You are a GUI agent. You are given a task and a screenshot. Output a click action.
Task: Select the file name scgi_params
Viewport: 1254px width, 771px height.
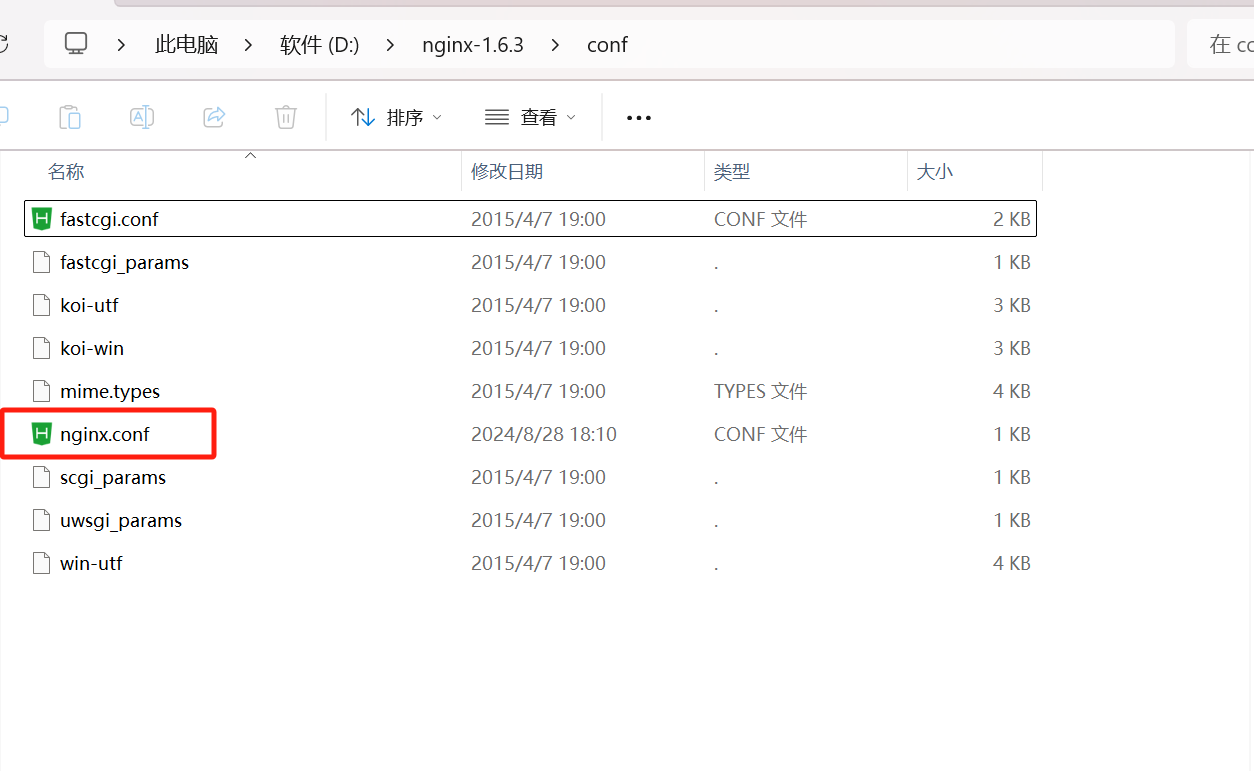[x=113, y=477]
